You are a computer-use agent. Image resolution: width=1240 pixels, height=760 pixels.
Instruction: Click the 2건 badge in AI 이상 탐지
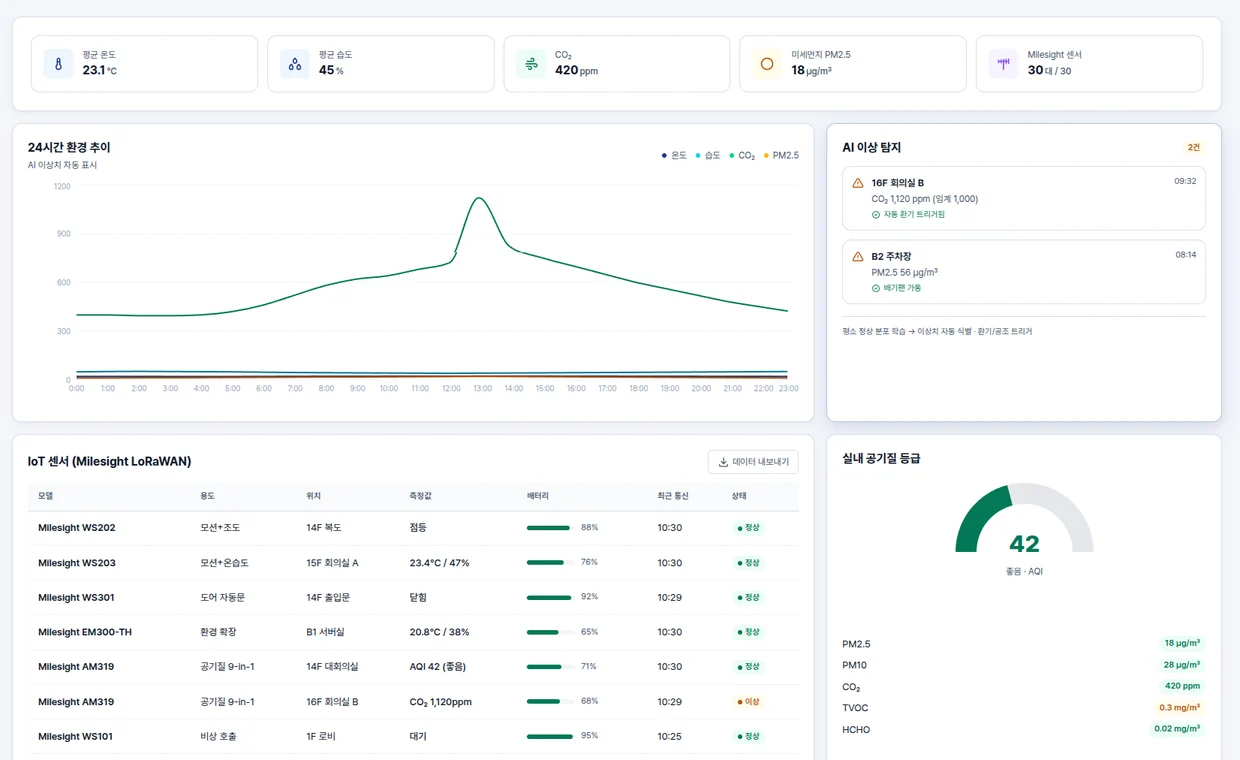click(1194, 147)
